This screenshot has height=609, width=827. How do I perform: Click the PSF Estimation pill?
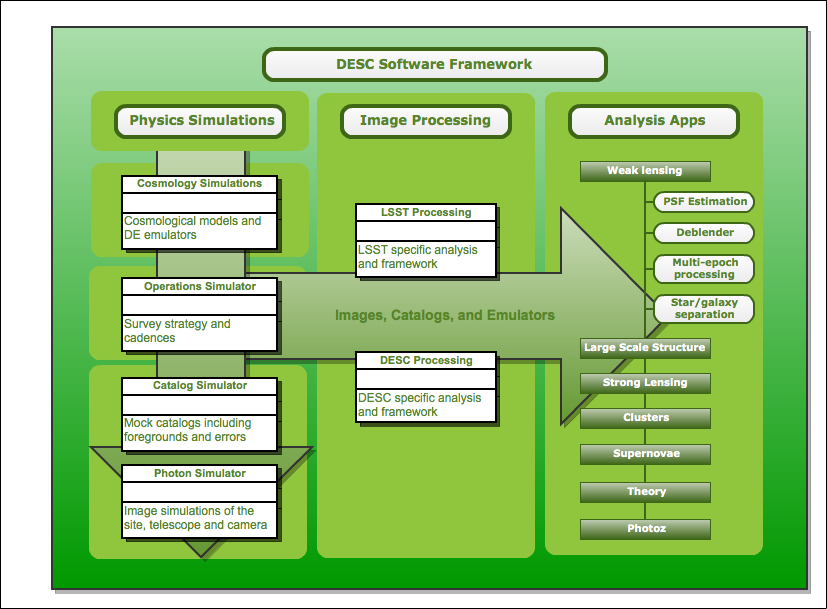(704, 202)
